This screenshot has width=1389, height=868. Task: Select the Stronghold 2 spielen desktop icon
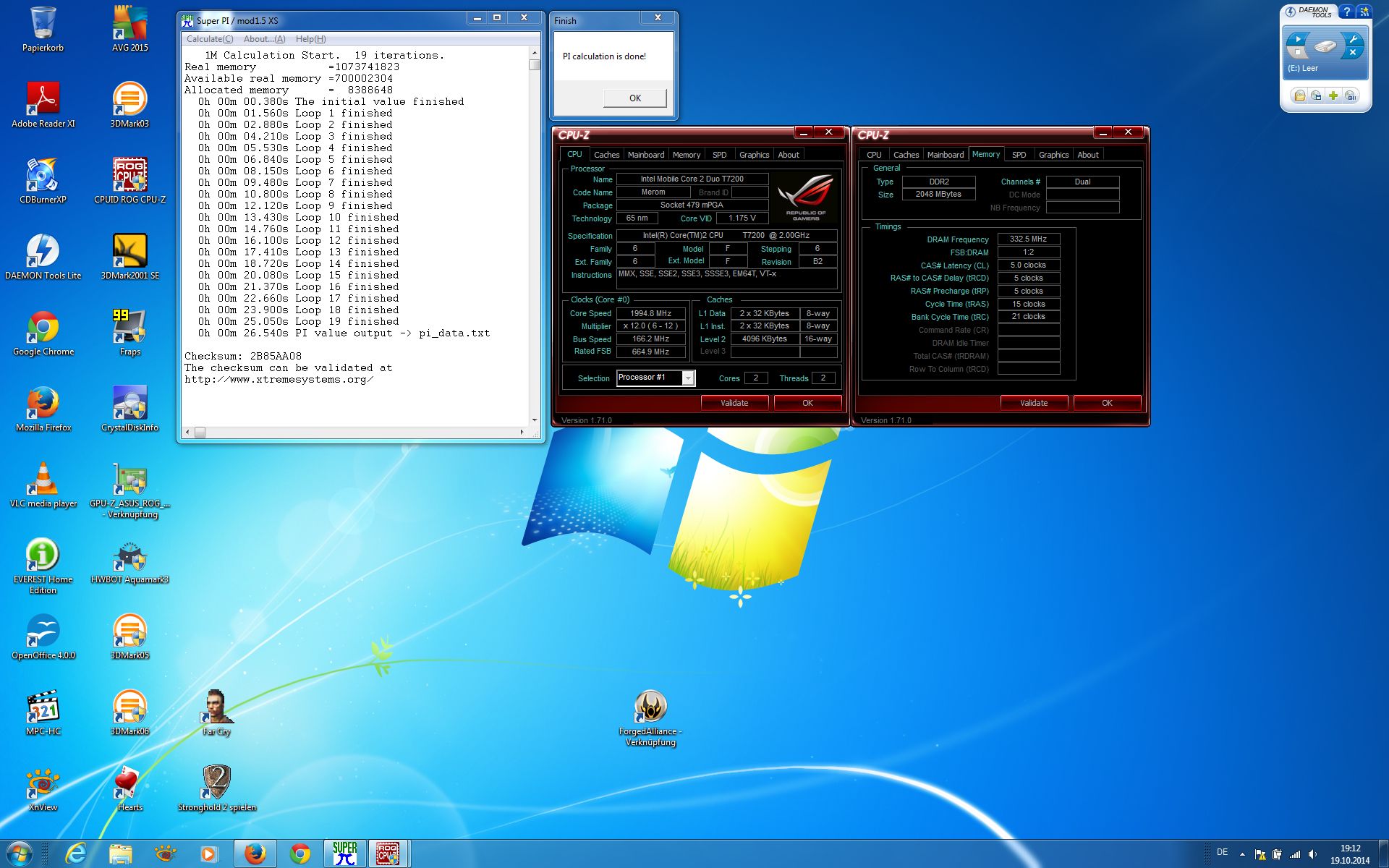coord(217,788)
